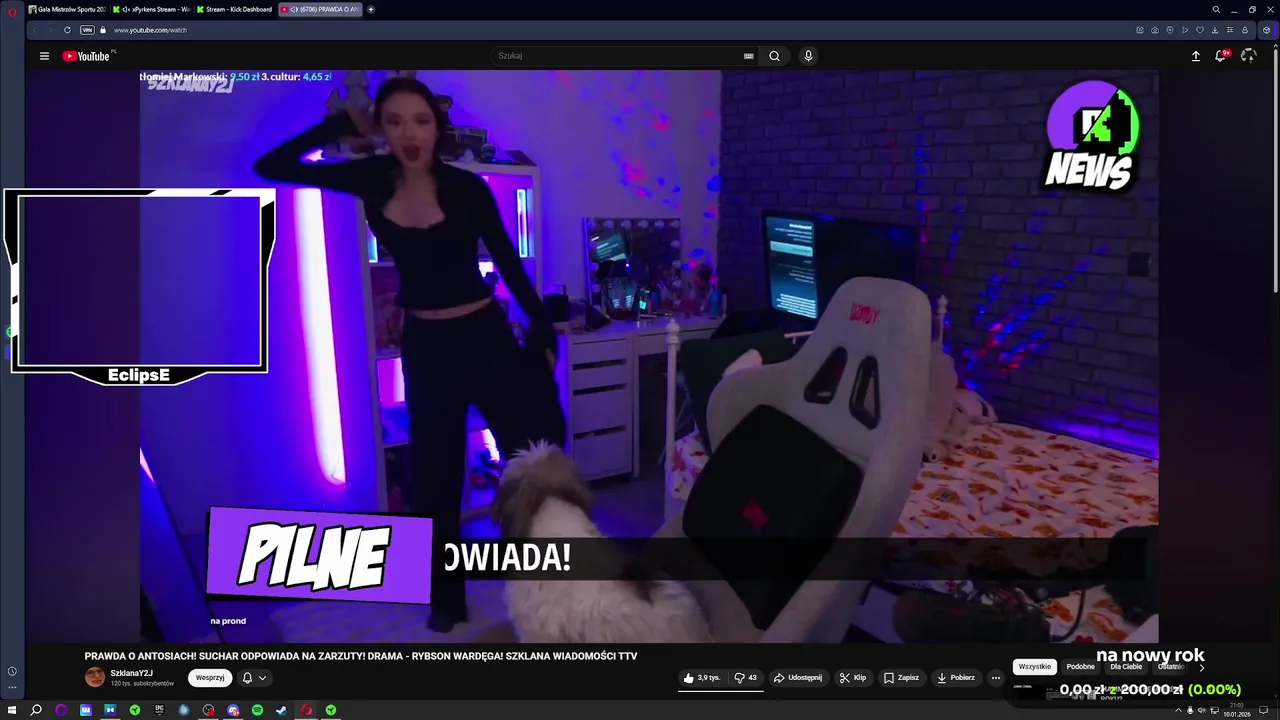
Task: Create a clip with Klip button
Action: click(853, 677)
